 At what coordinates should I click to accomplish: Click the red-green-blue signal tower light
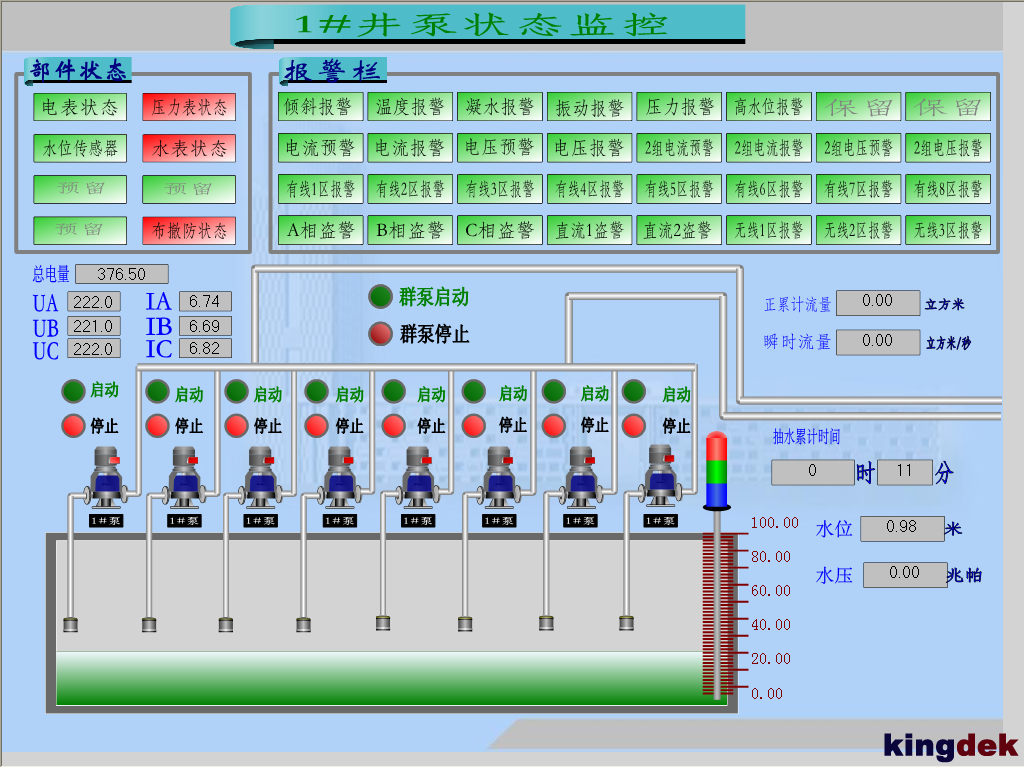point(717,470)
